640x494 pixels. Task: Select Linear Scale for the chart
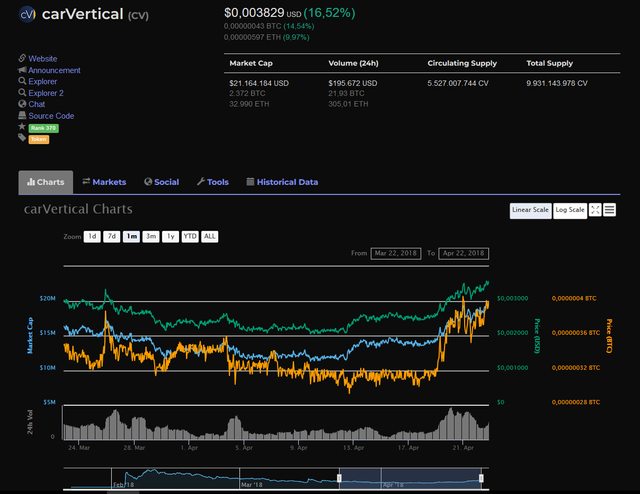[x=531, y=211]
